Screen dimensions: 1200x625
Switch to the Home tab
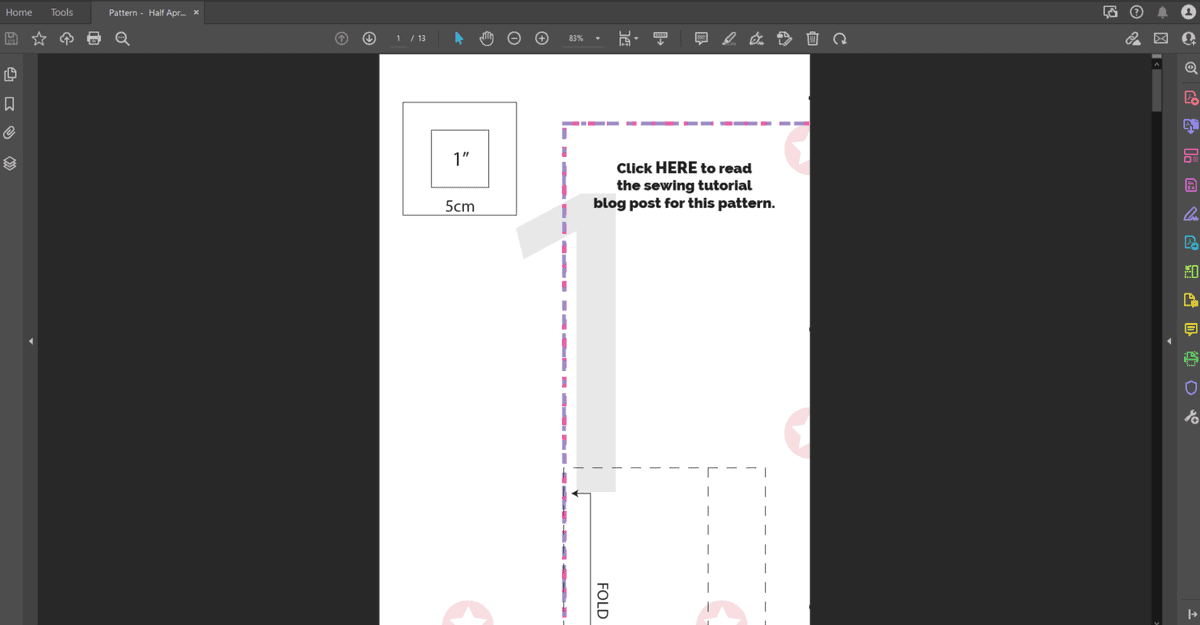[18, 12]
